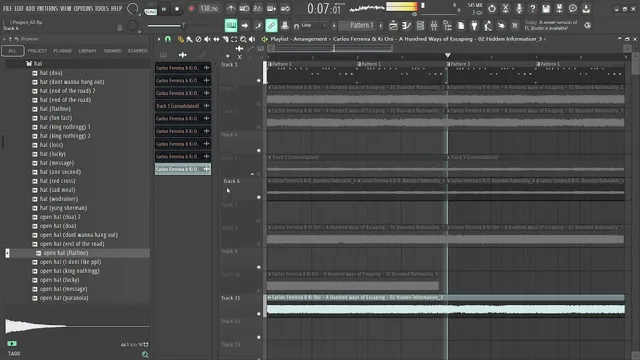Viewport: 640px width, 360px height.
Task: Select the playlist zoom magnifier tool
Action: (x=243, y=39)
